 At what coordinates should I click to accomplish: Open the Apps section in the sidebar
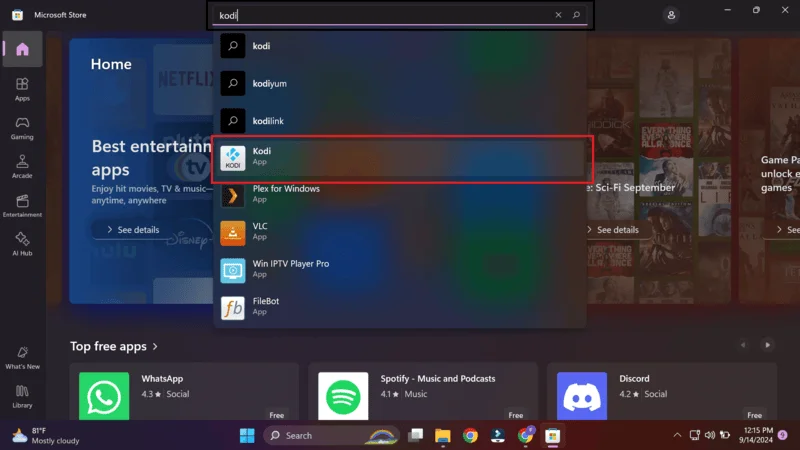click(x=22, y=89)
